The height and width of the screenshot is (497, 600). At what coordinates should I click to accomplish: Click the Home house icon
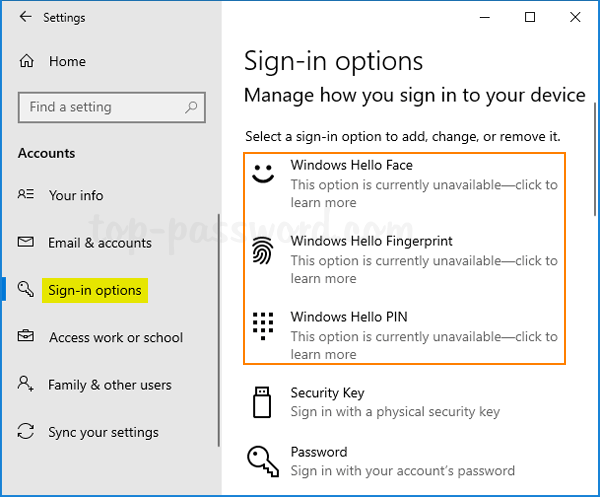(x=27, y=61)
